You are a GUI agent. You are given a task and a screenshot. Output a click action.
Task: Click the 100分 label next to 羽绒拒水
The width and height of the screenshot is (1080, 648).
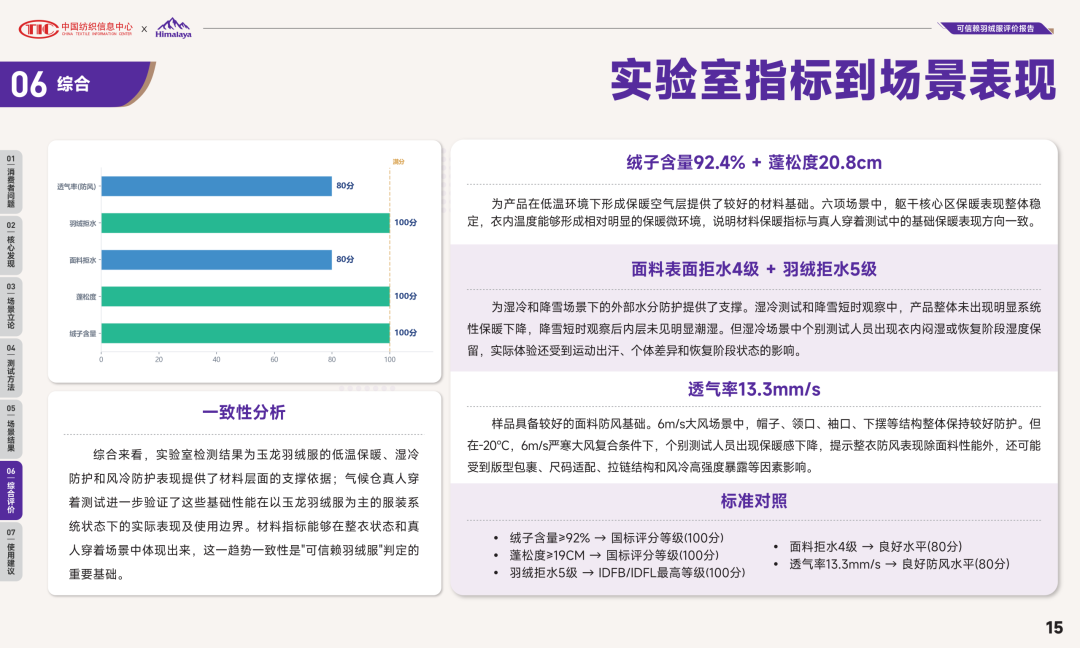click(406, 222)
